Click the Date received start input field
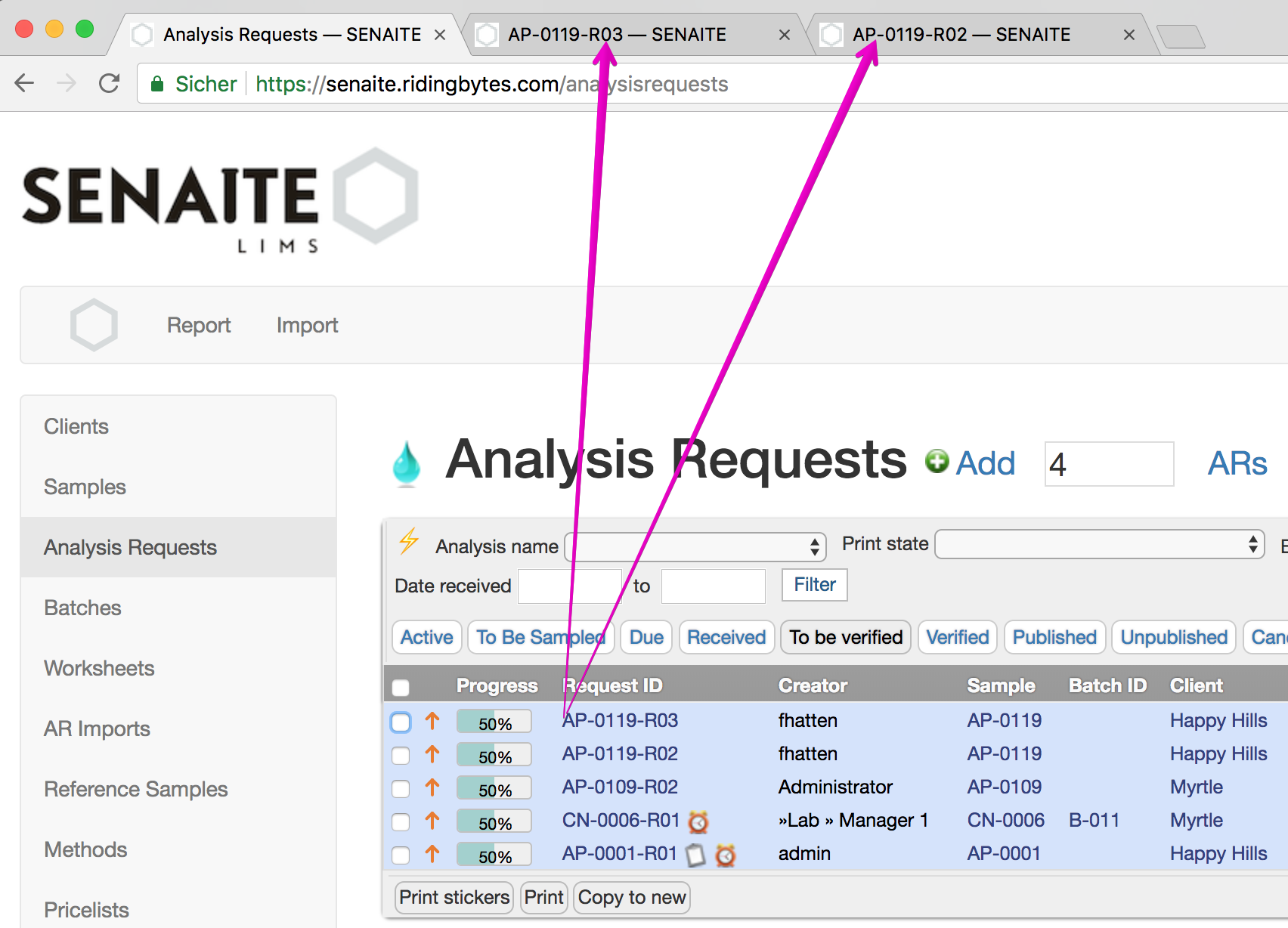 pyautogui.click(x=570, y=586)
